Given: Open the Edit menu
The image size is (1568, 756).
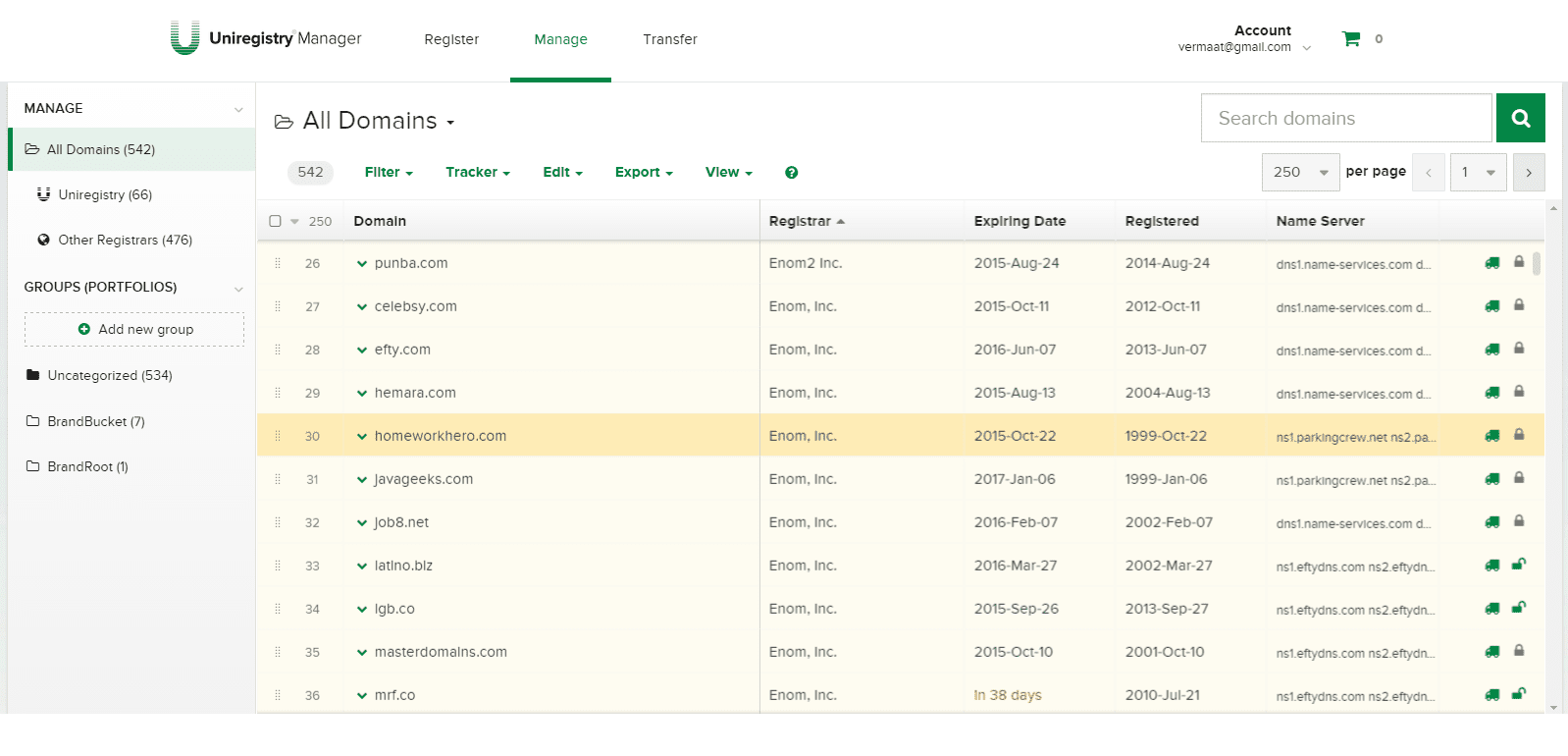Looking at the screenshot, I should coord(563,172).
